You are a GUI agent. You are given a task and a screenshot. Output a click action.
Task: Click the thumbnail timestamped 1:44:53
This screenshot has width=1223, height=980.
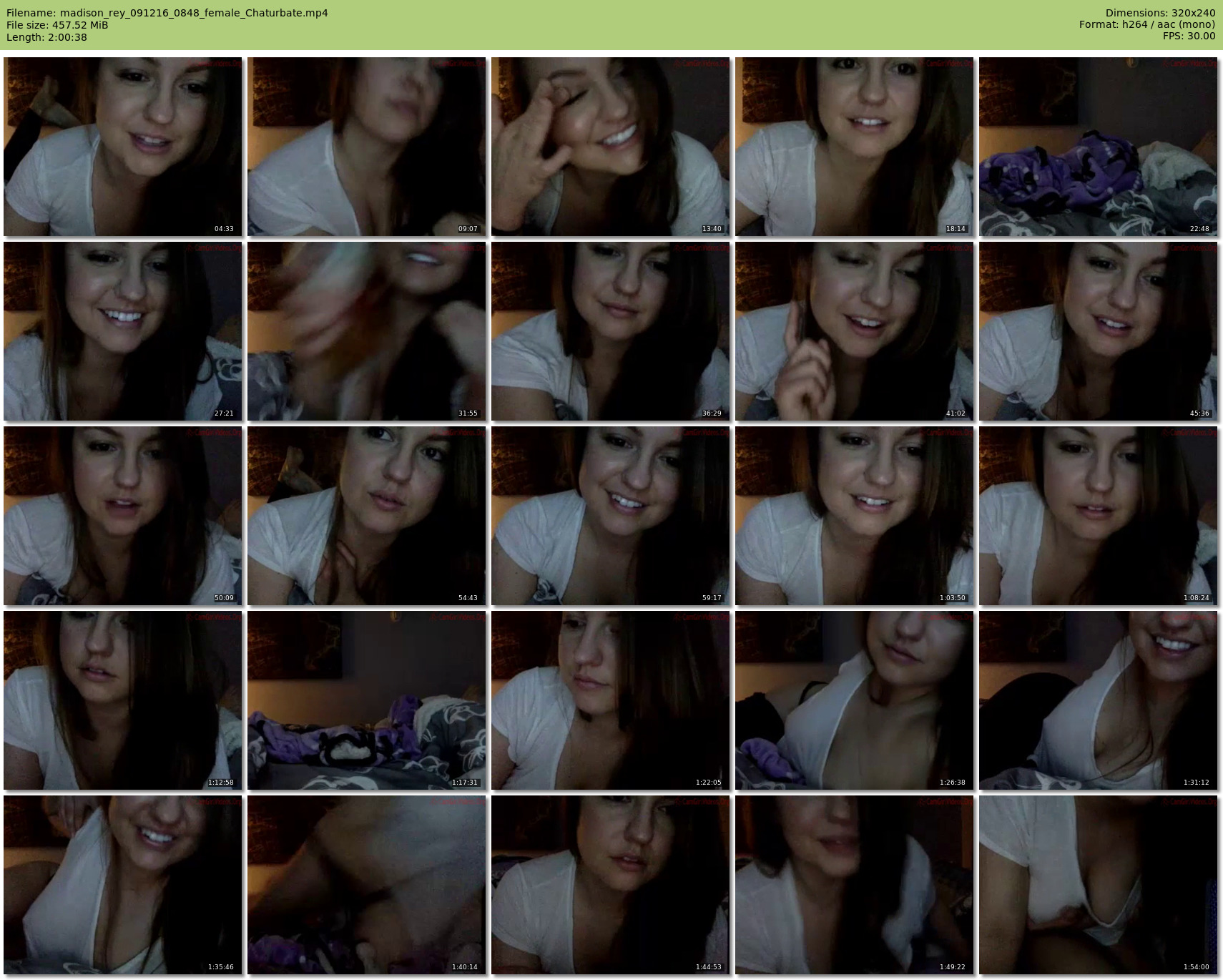[x=610, y=885]
